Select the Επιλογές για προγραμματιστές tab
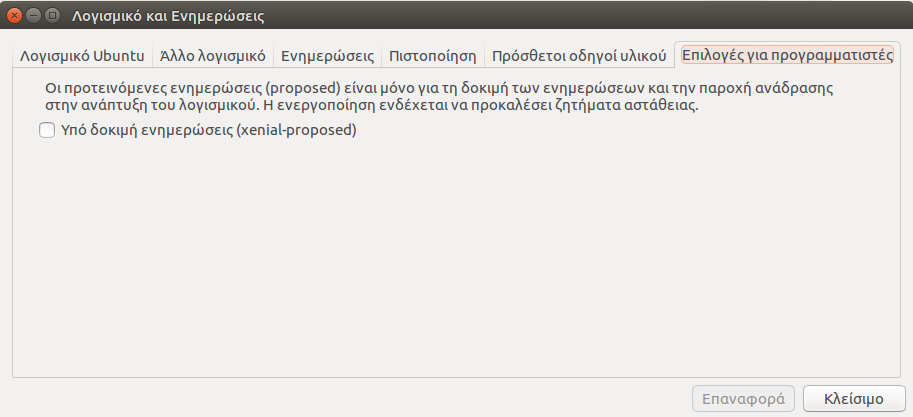The width and height of the screenshot is (913, 417). [787, 55]
